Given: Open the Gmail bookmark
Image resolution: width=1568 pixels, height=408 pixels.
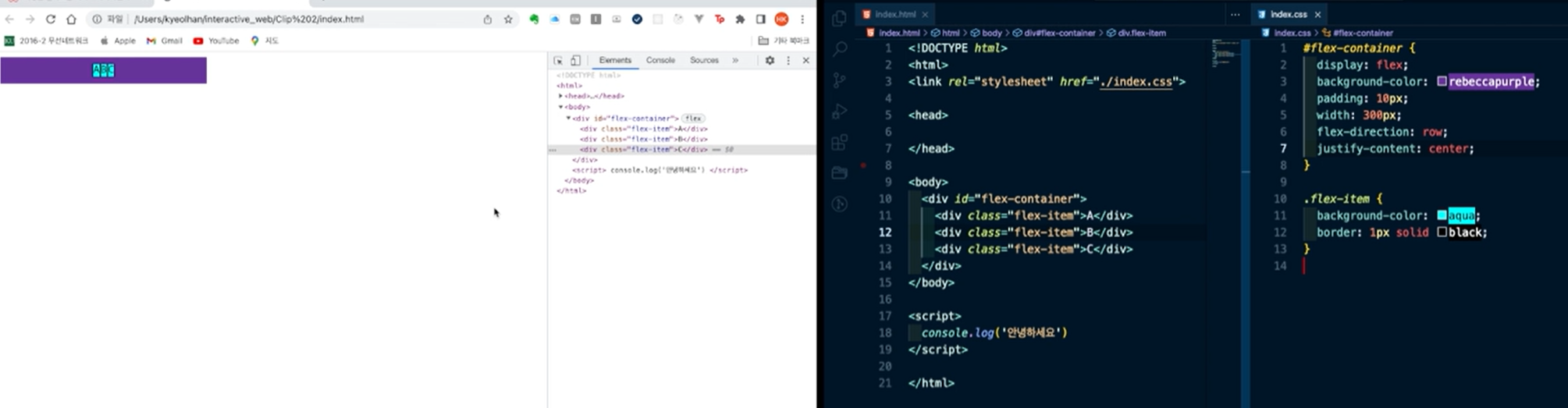Looking at the screenshot, I should click(165, 41).
